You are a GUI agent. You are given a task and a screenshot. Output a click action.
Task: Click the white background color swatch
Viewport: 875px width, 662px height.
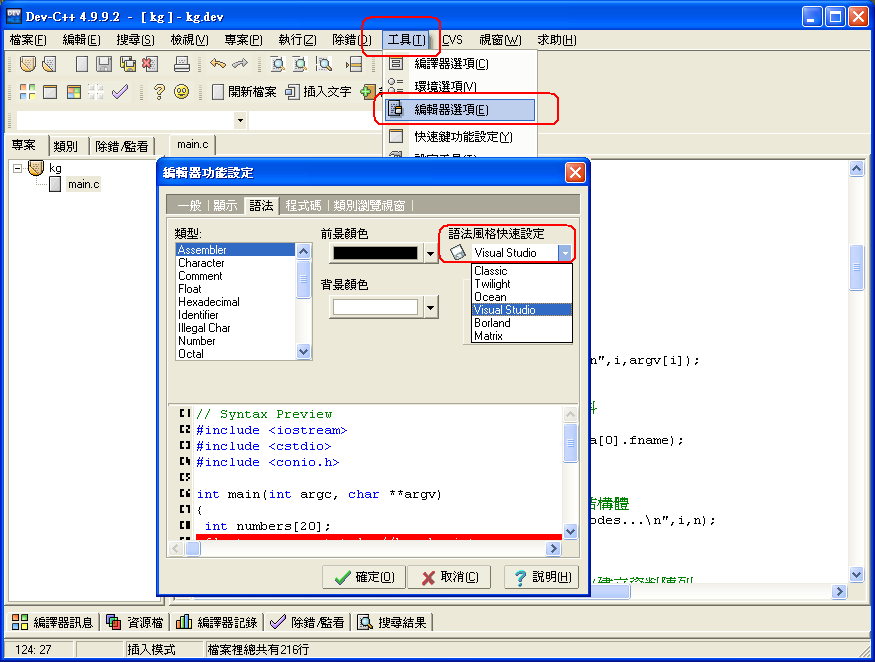tap(375, 307)
